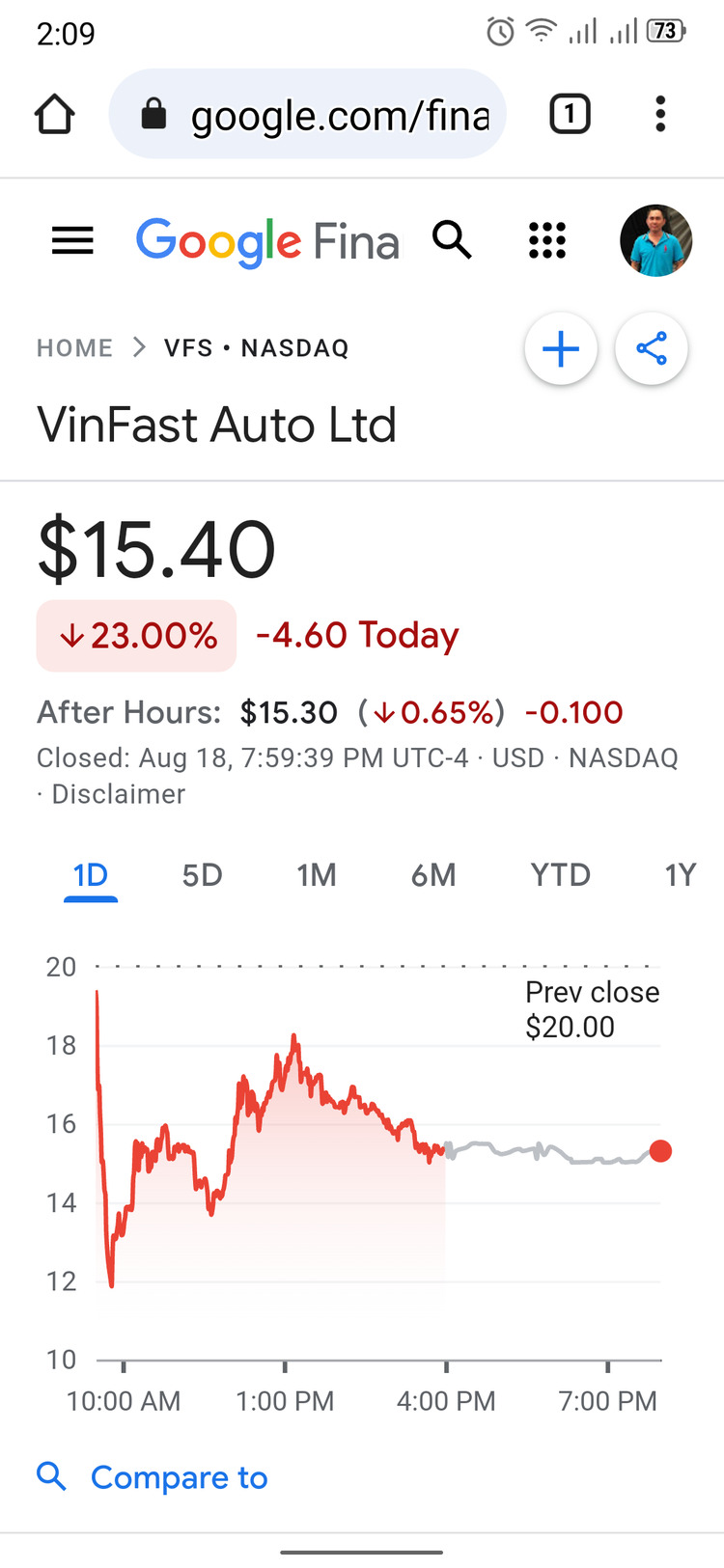Open the Disclaimer link
Viewport: 724px width, 1568px height.
coord(118,794)
